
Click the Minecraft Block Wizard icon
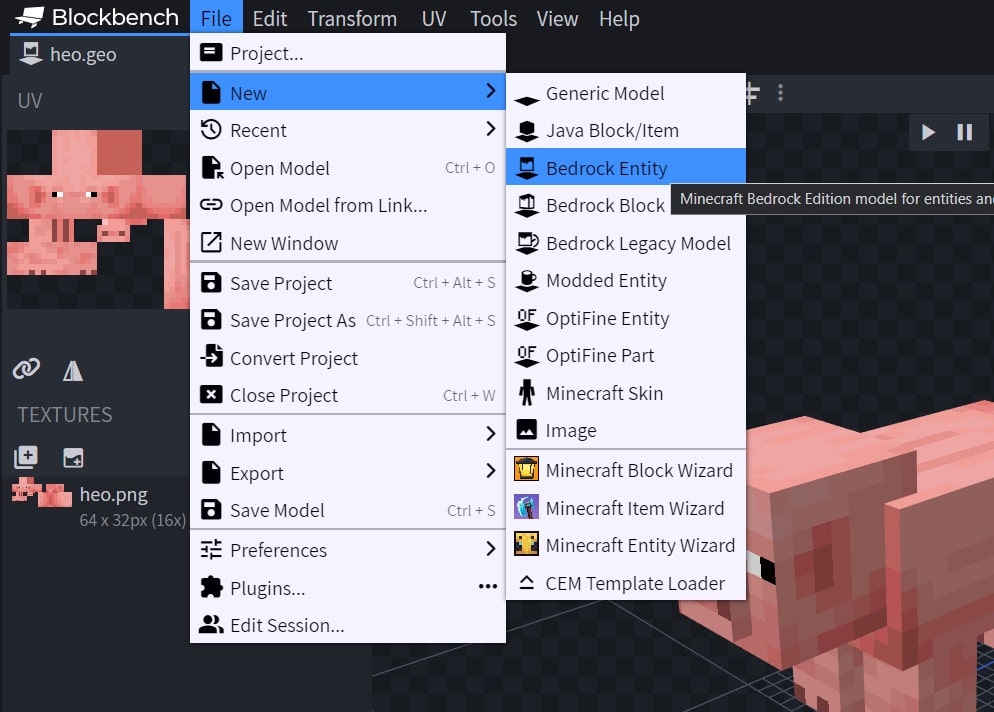(x=526, y=470)
